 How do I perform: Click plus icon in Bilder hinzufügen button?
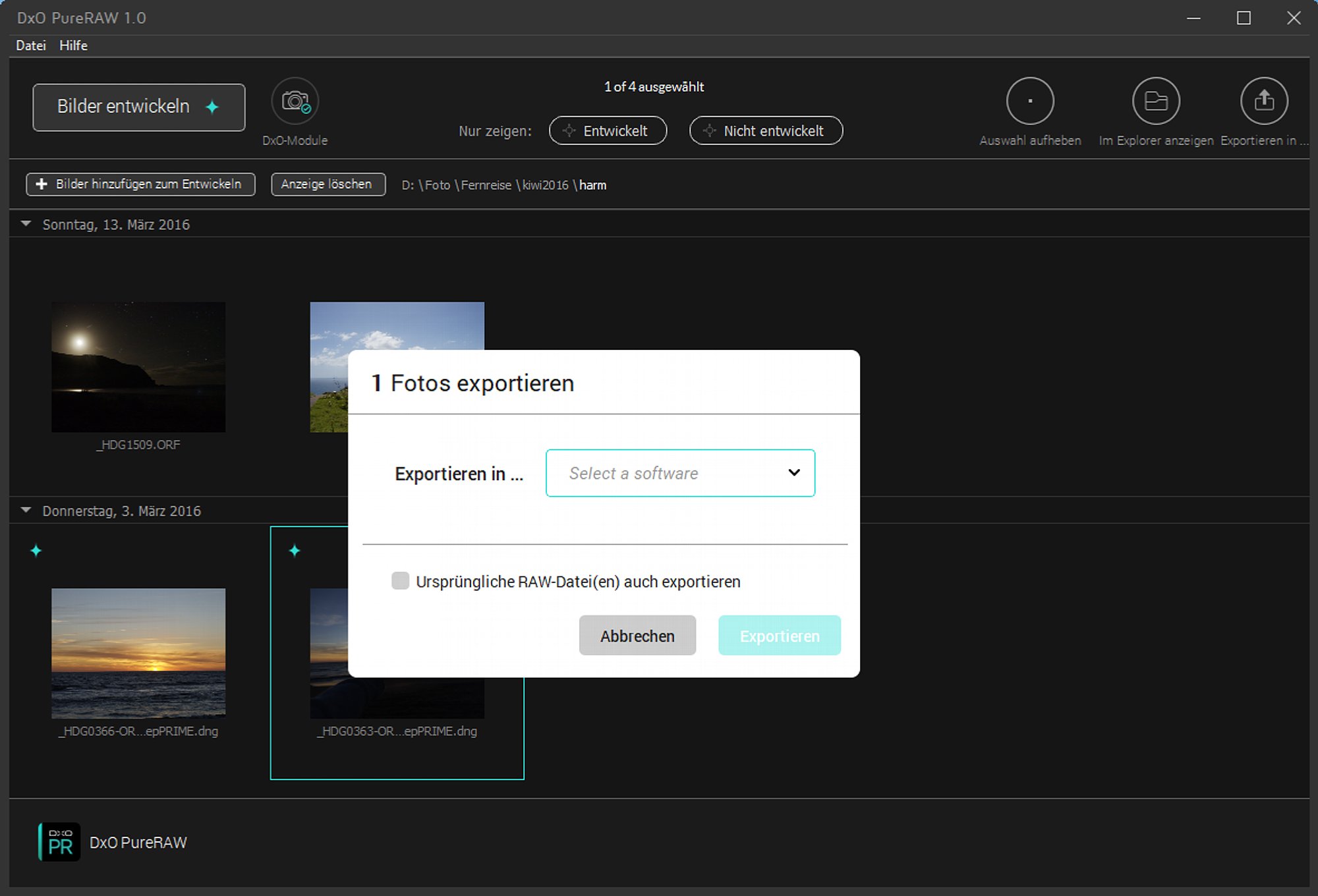[x=42, y=184]
